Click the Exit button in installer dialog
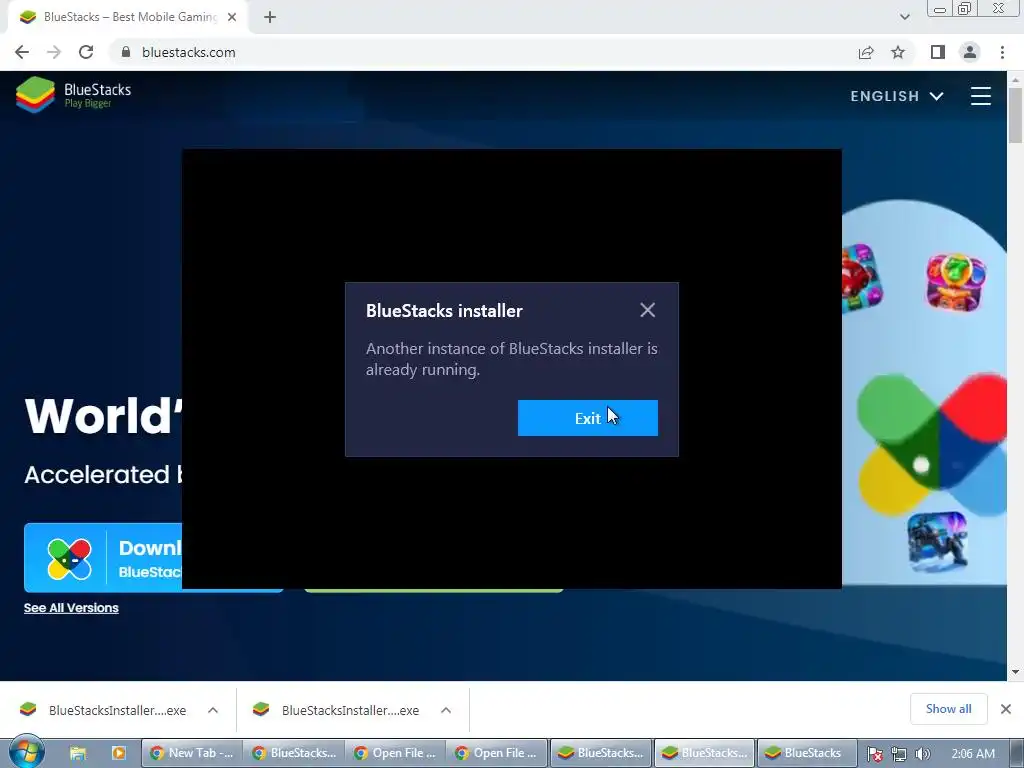Screen dimensions: 1024x768 click(587, 418)
